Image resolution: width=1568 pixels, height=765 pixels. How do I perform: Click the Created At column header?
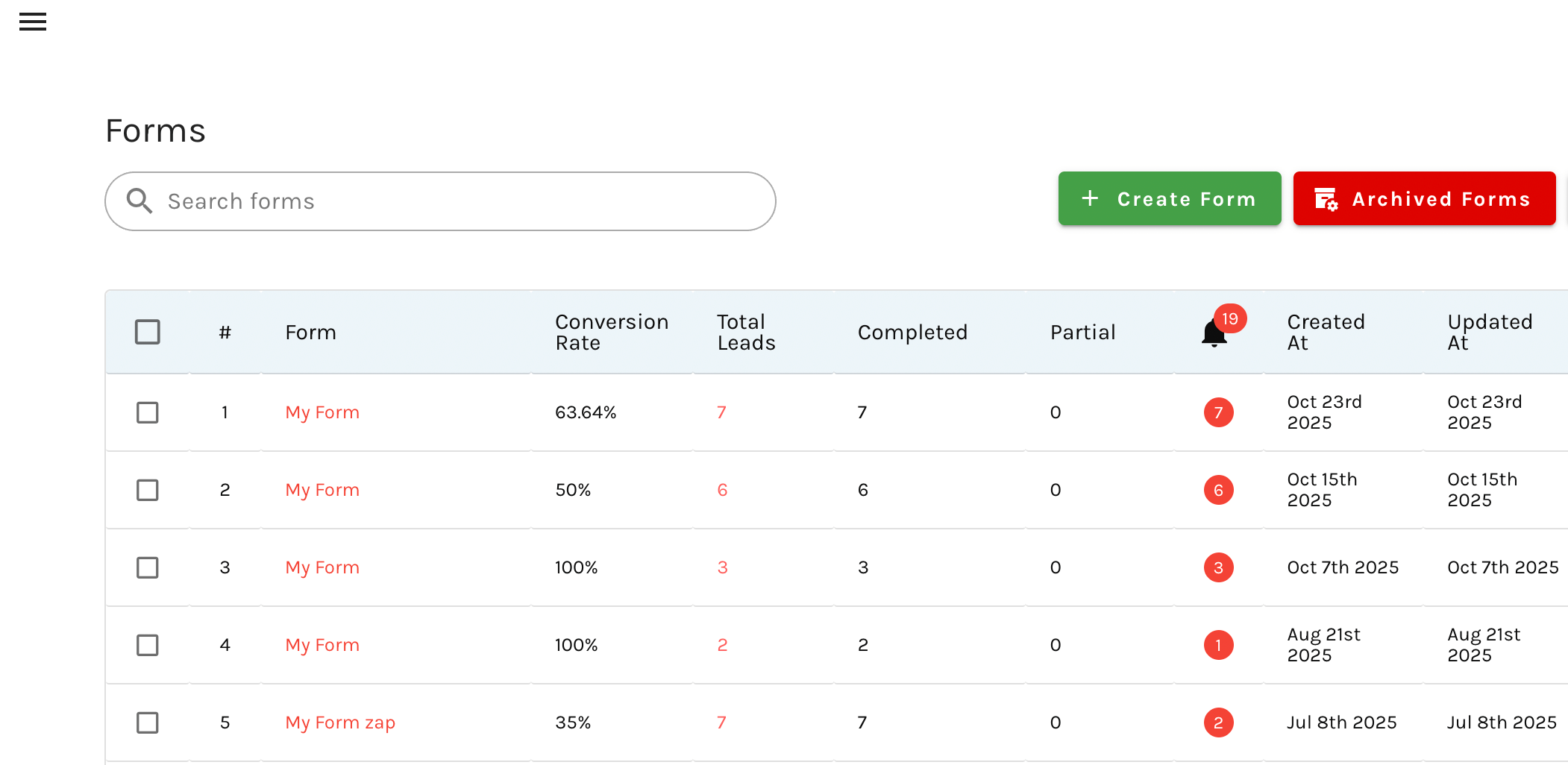tap(1326, 333)
